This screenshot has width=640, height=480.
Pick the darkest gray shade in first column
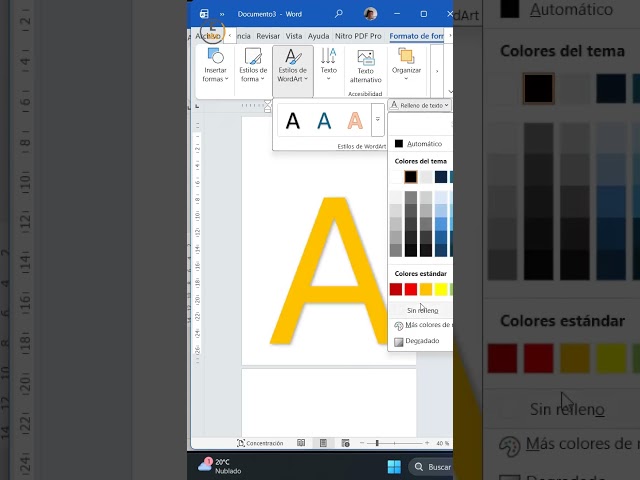[396, 250]
